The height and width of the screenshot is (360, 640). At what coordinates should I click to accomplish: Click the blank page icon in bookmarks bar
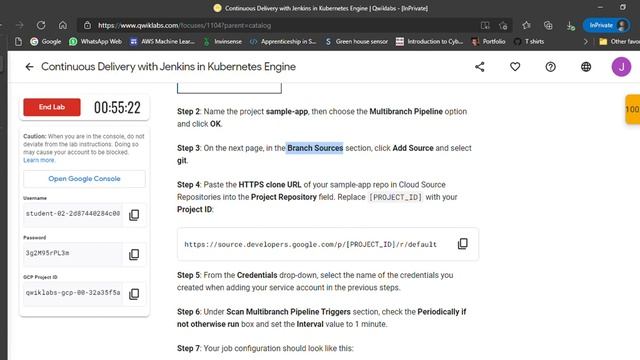tap(18, 41)
